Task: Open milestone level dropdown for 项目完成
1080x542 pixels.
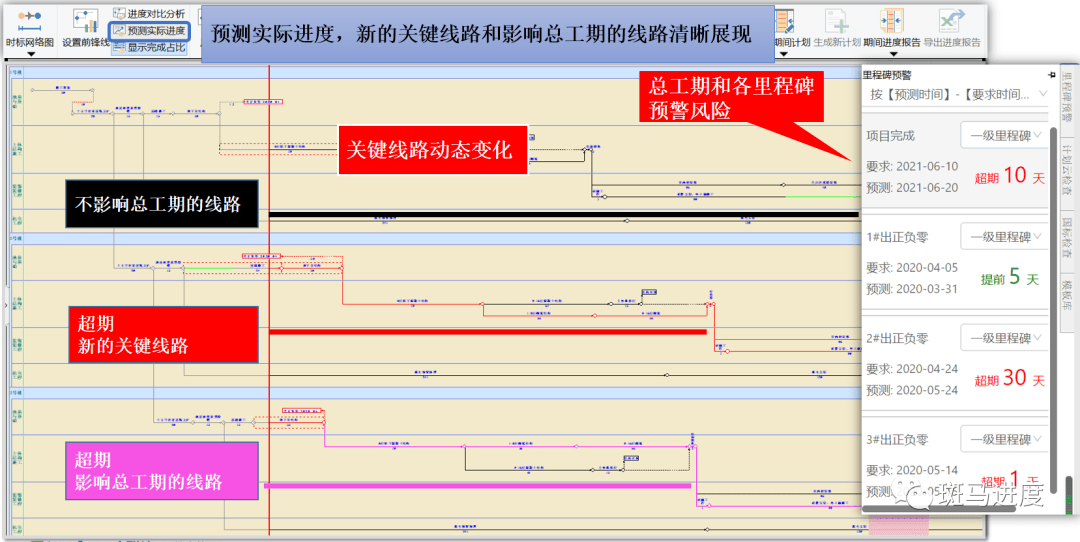Action: coord(1005,136)
